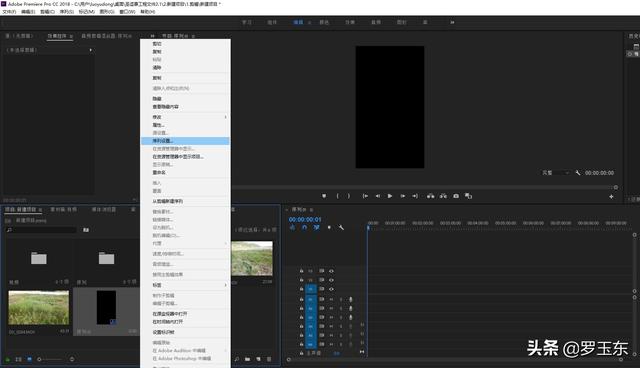Screen dimensions: 640x368
Task: Open the Effect Controls panel menu
Action: click(x=71, y=36)
